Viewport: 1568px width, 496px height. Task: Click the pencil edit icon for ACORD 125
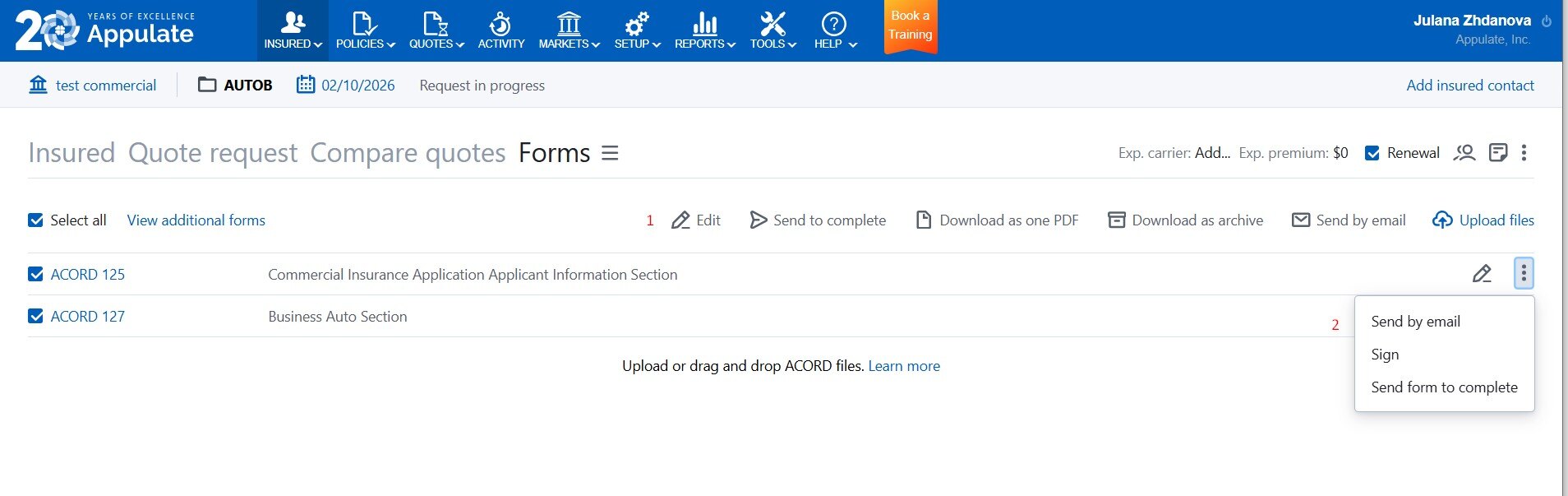1482,274
